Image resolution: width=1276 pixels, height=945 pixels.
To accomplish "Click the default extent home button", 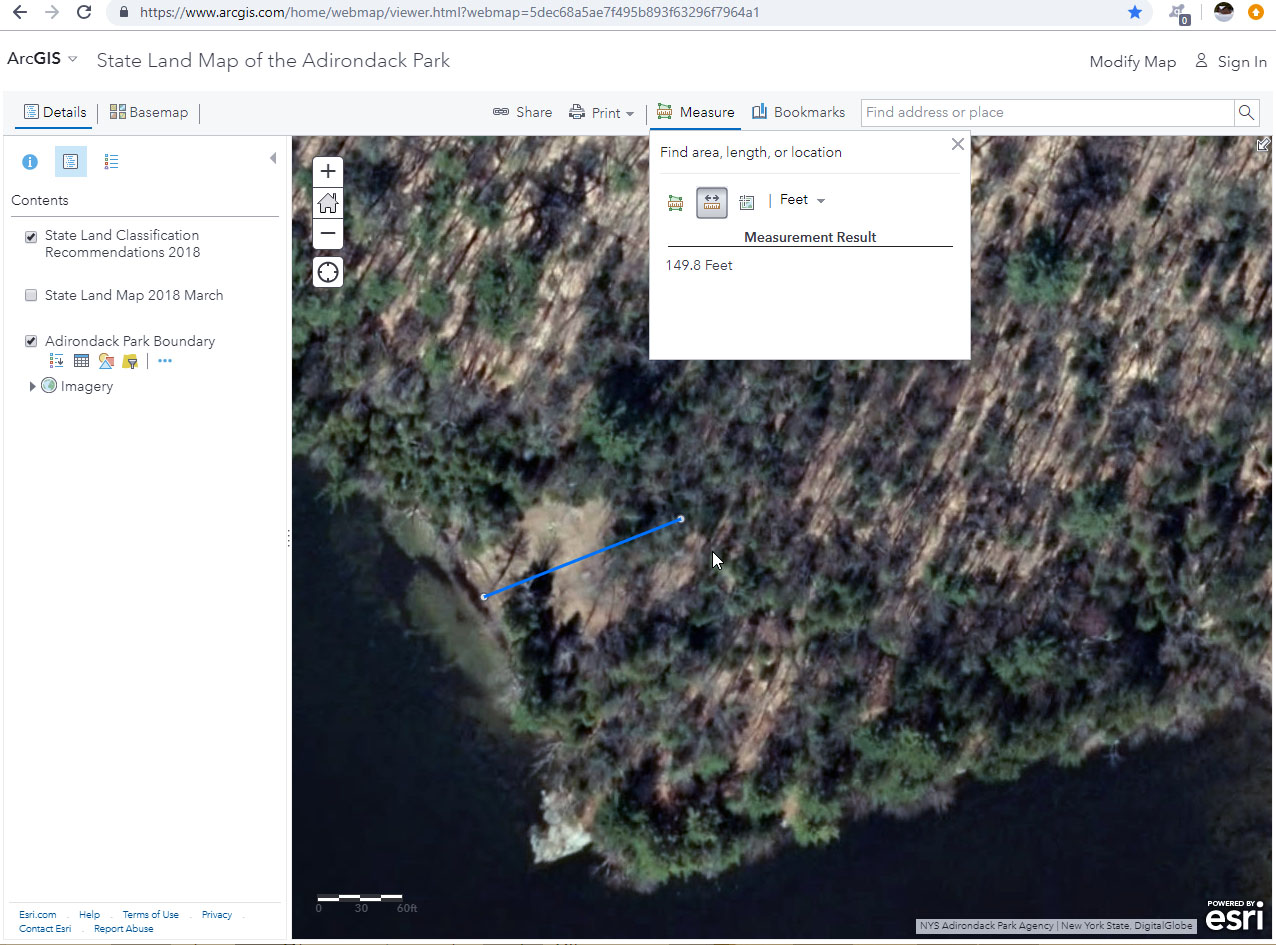I will click(x=328, y=203).
